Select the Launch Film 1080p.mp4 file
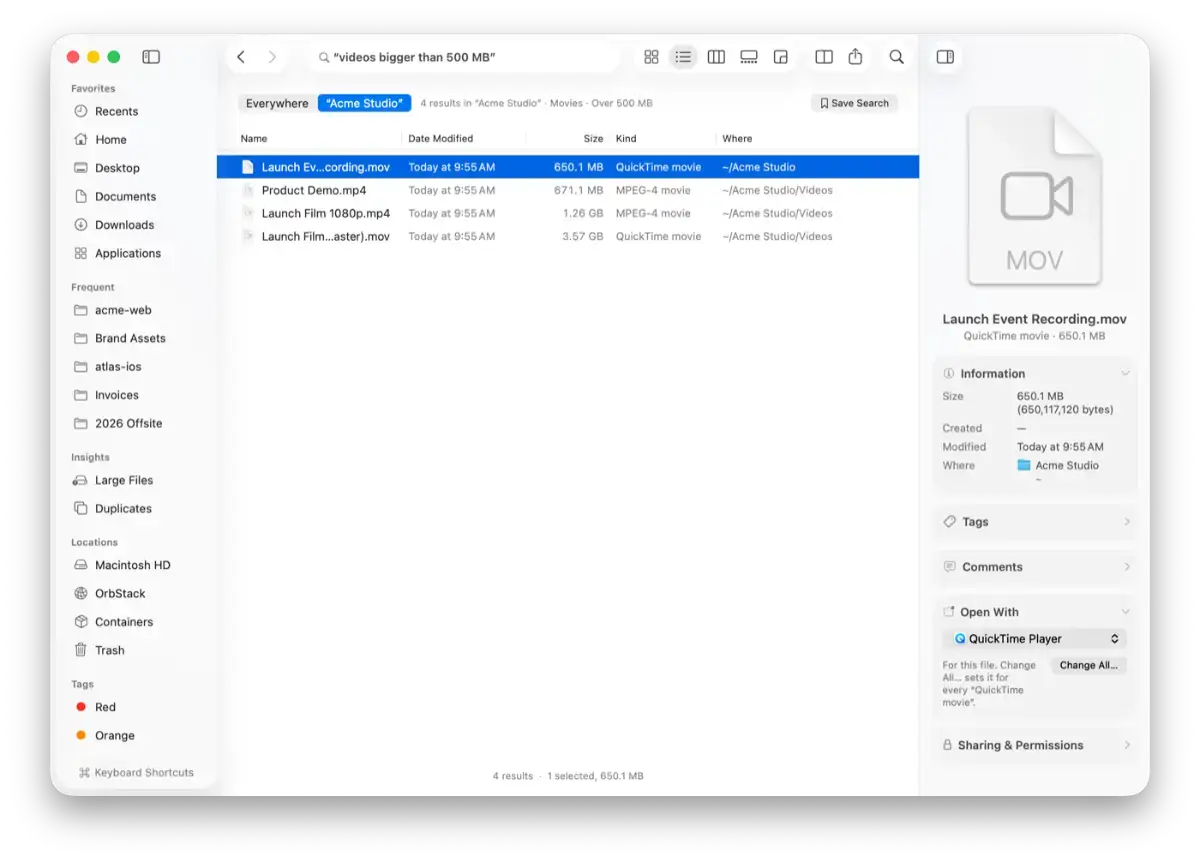1200x862 pixels. click(x=568, y=213)
